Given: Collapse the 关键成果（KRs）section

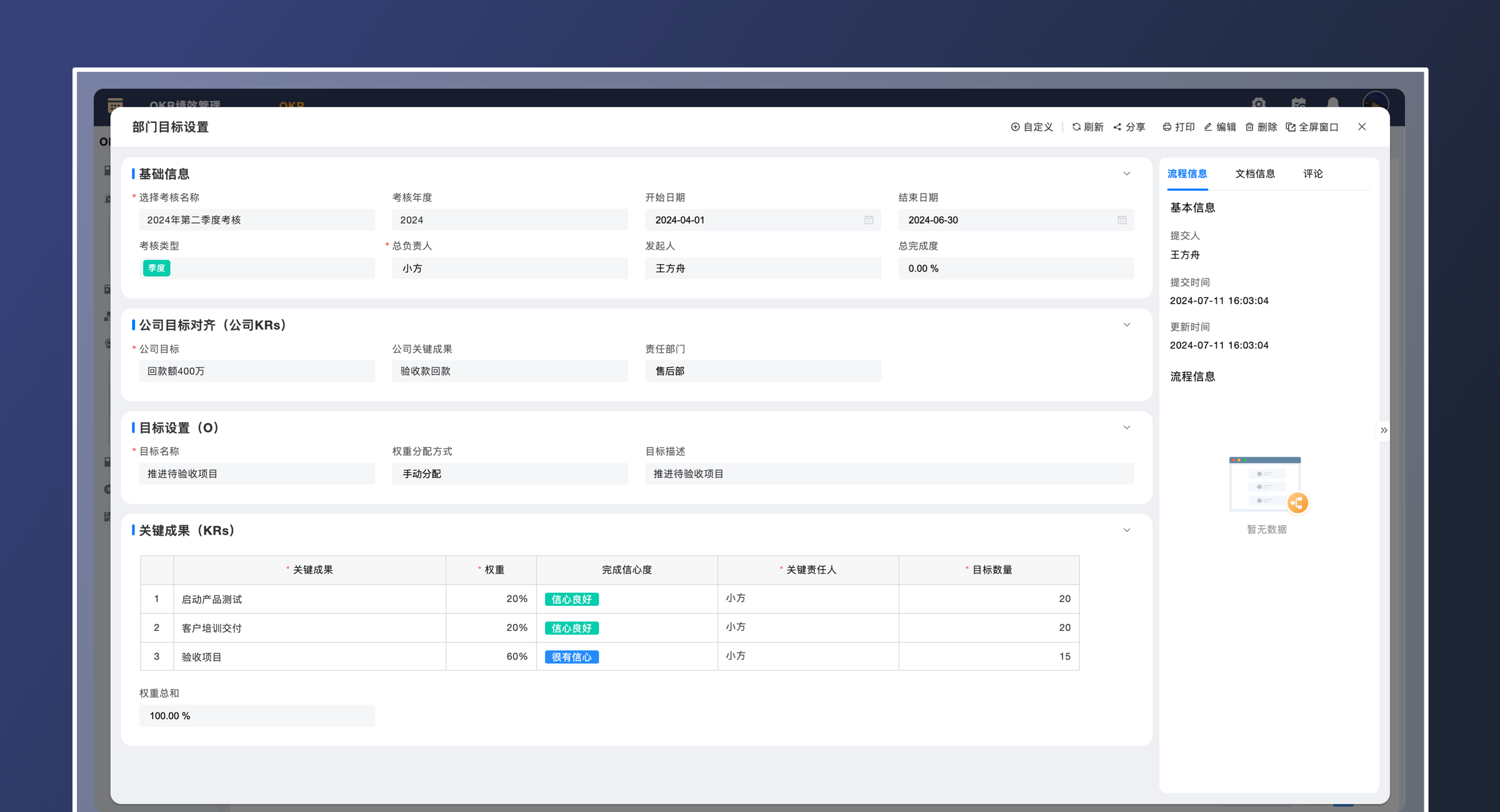Looking at the screenshot, I should click(1127, 530).
